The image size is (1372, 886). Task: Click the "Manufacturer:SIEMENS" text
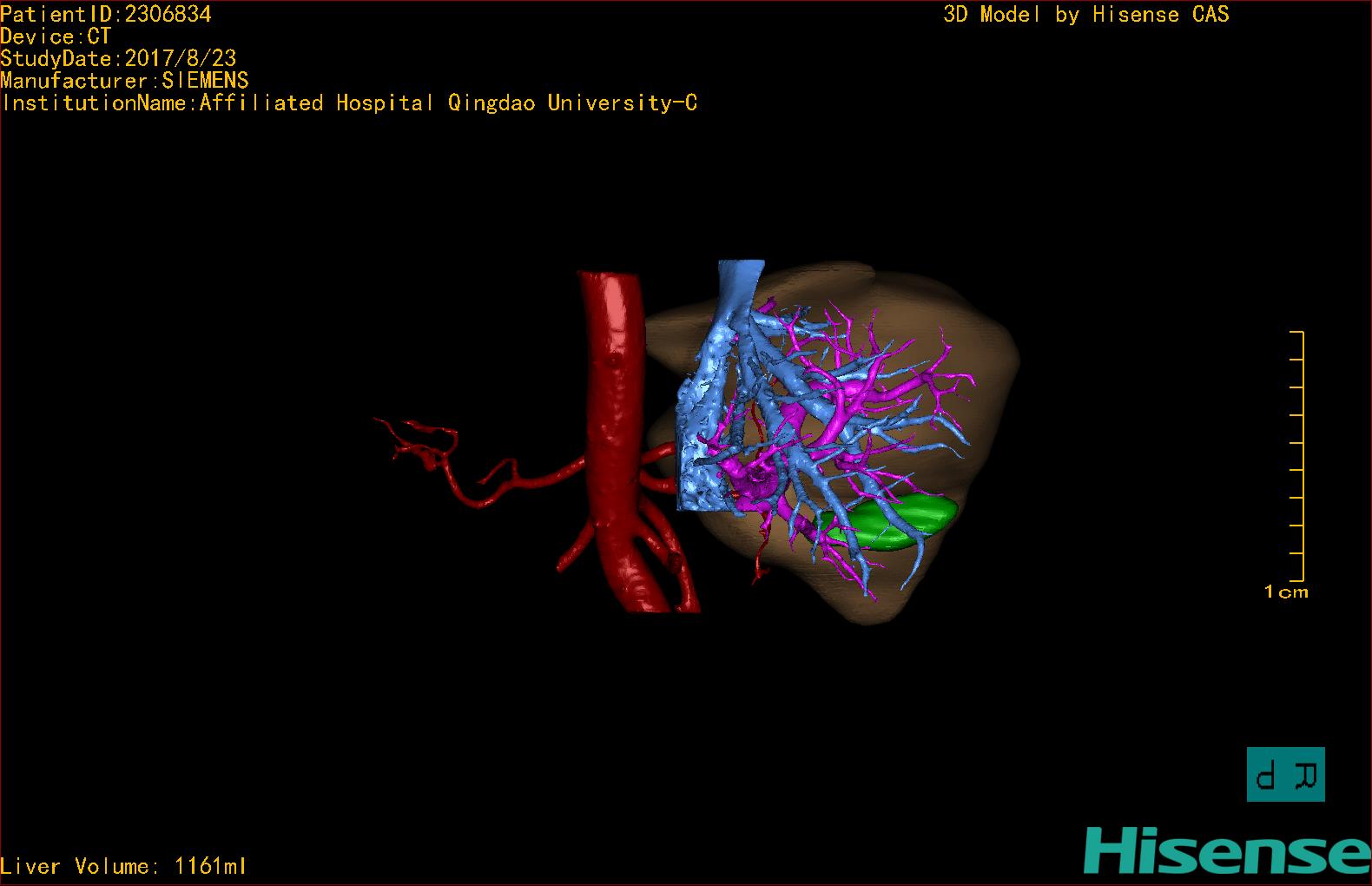tap(125, 81)
